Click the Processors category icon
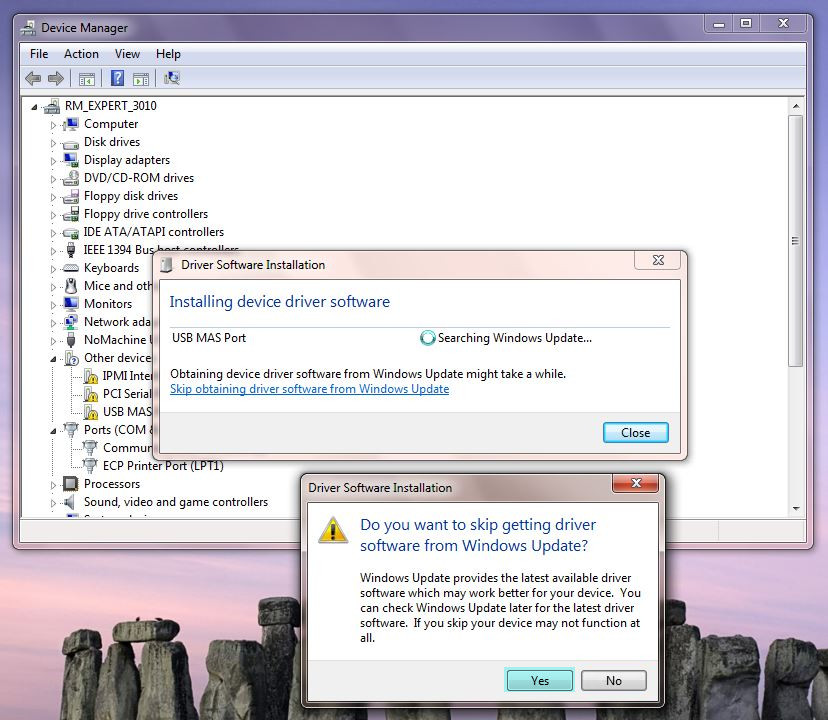828x720 pixels. pyautogui.click(x=70, y=483)
